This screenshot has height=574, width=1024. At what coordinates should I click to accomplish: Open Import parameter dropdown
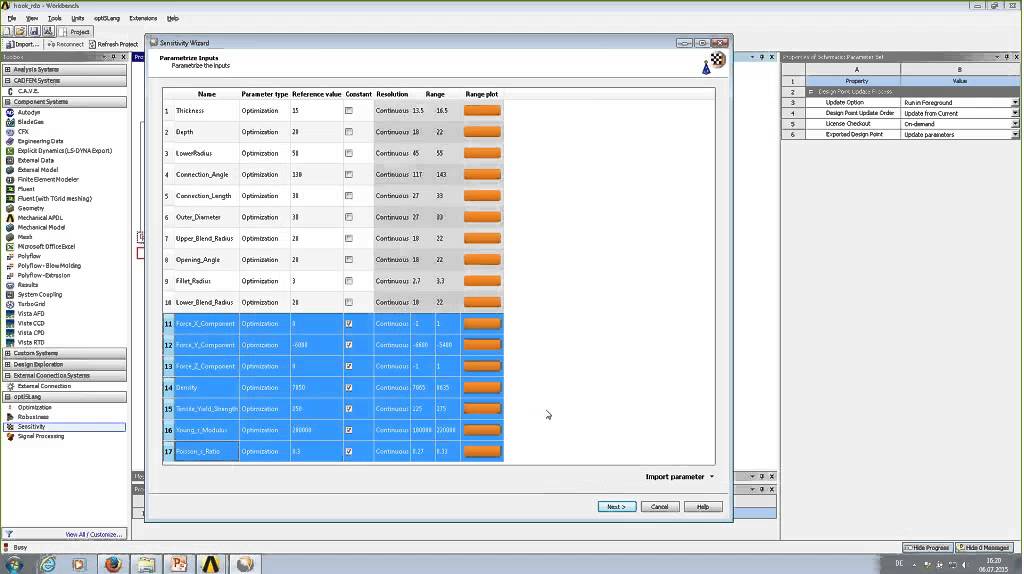(x=679, y=477)
